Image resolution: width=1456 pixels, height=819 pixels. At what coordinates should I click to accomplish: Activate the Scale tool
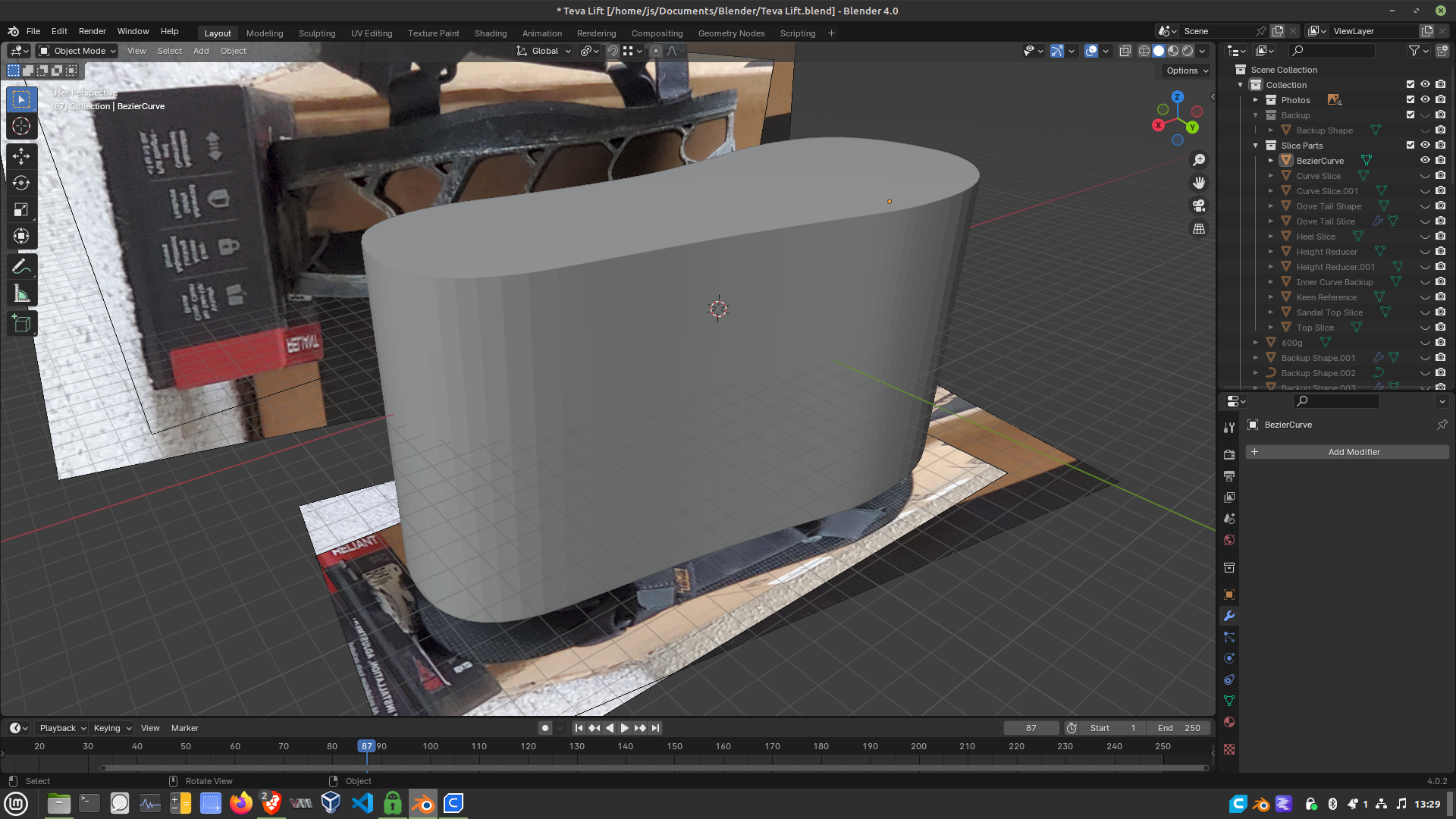click(x=21, y=209)
